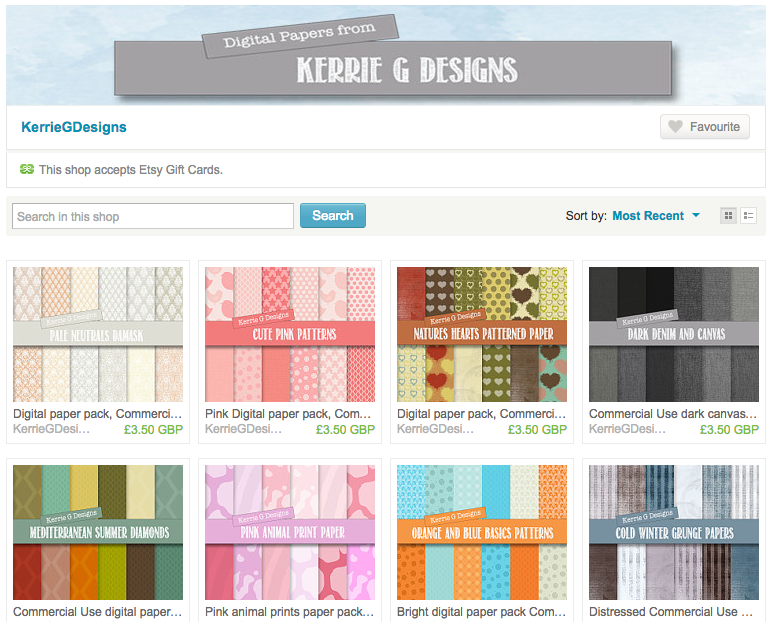Open Natures Hearts Patterned Paper thumbnail
Screen dimensions: 767x622
pos(482,334)
